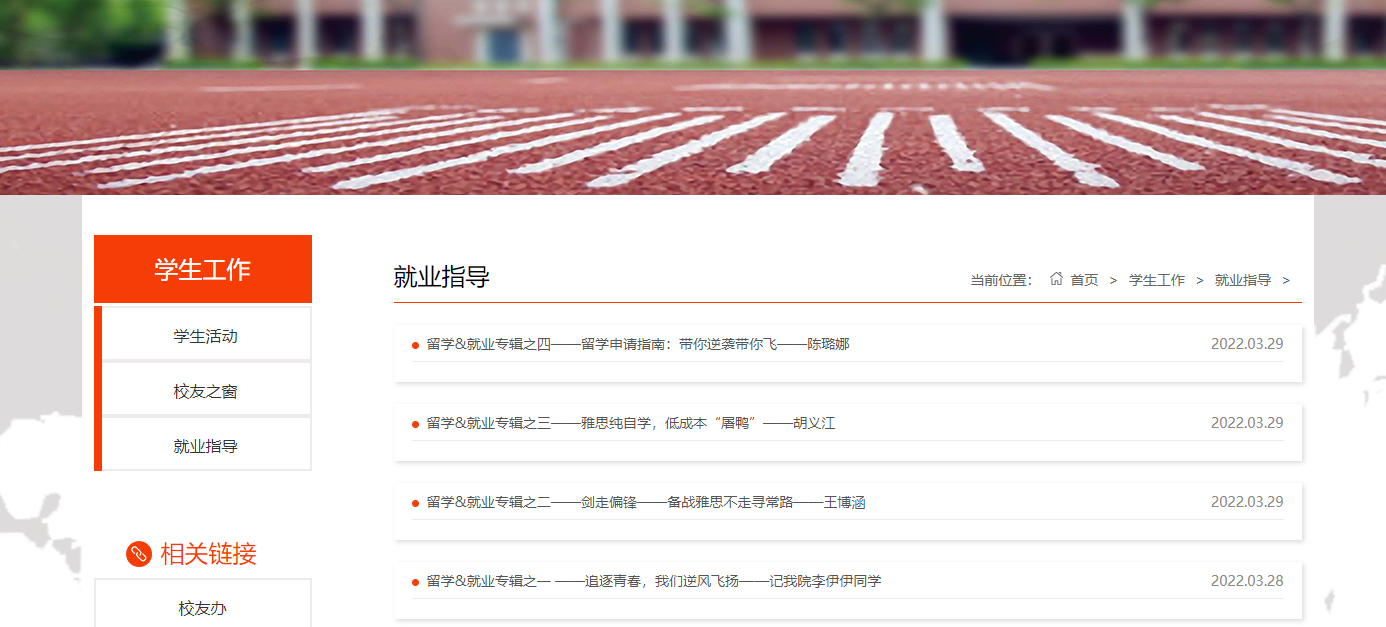
Task: Click the orange bullet before 留学&就业专辑之二
Action: click(415, 503)
